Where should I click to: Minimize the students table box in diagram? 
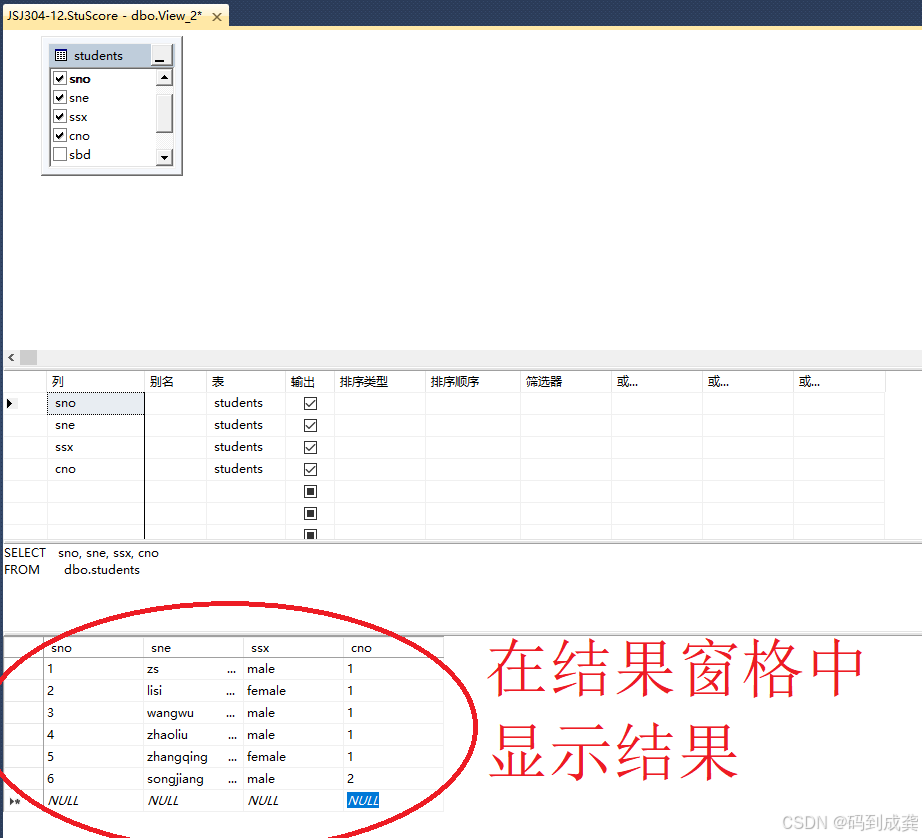pos(160,57)
